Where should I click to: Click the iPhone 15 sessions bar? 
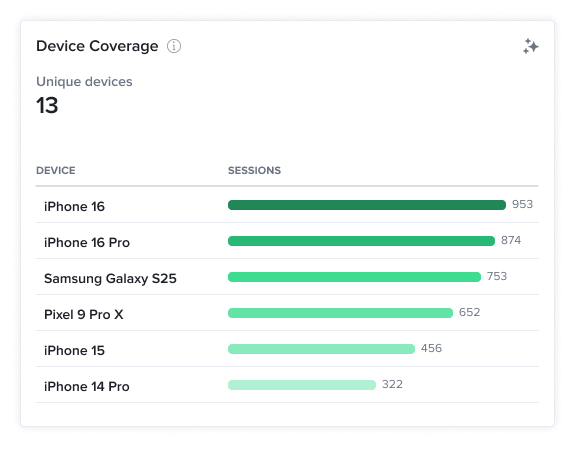321,348
